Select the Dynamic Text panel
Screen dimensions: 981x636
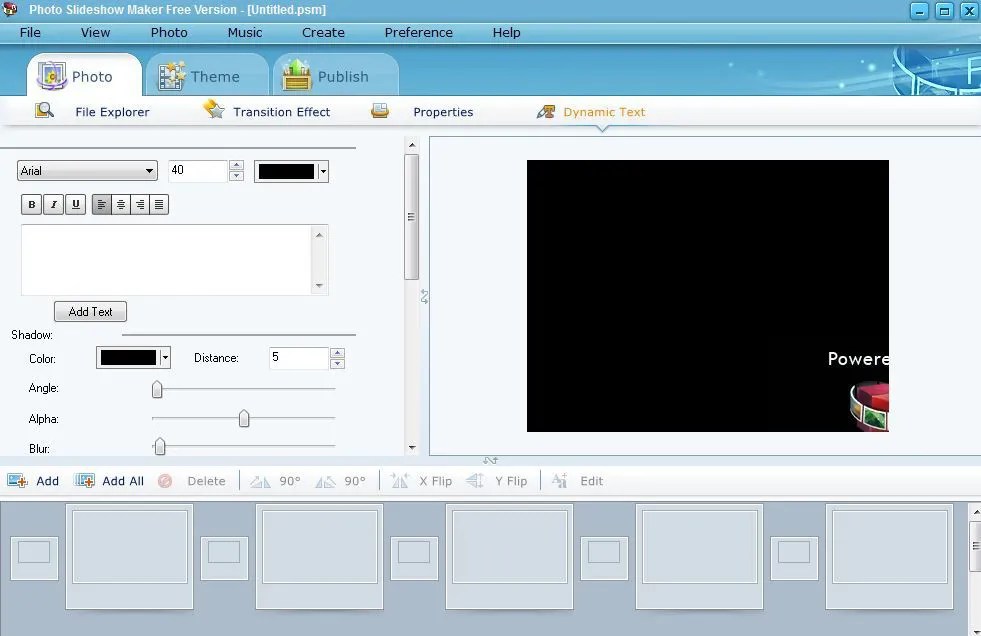click(602, 111)
